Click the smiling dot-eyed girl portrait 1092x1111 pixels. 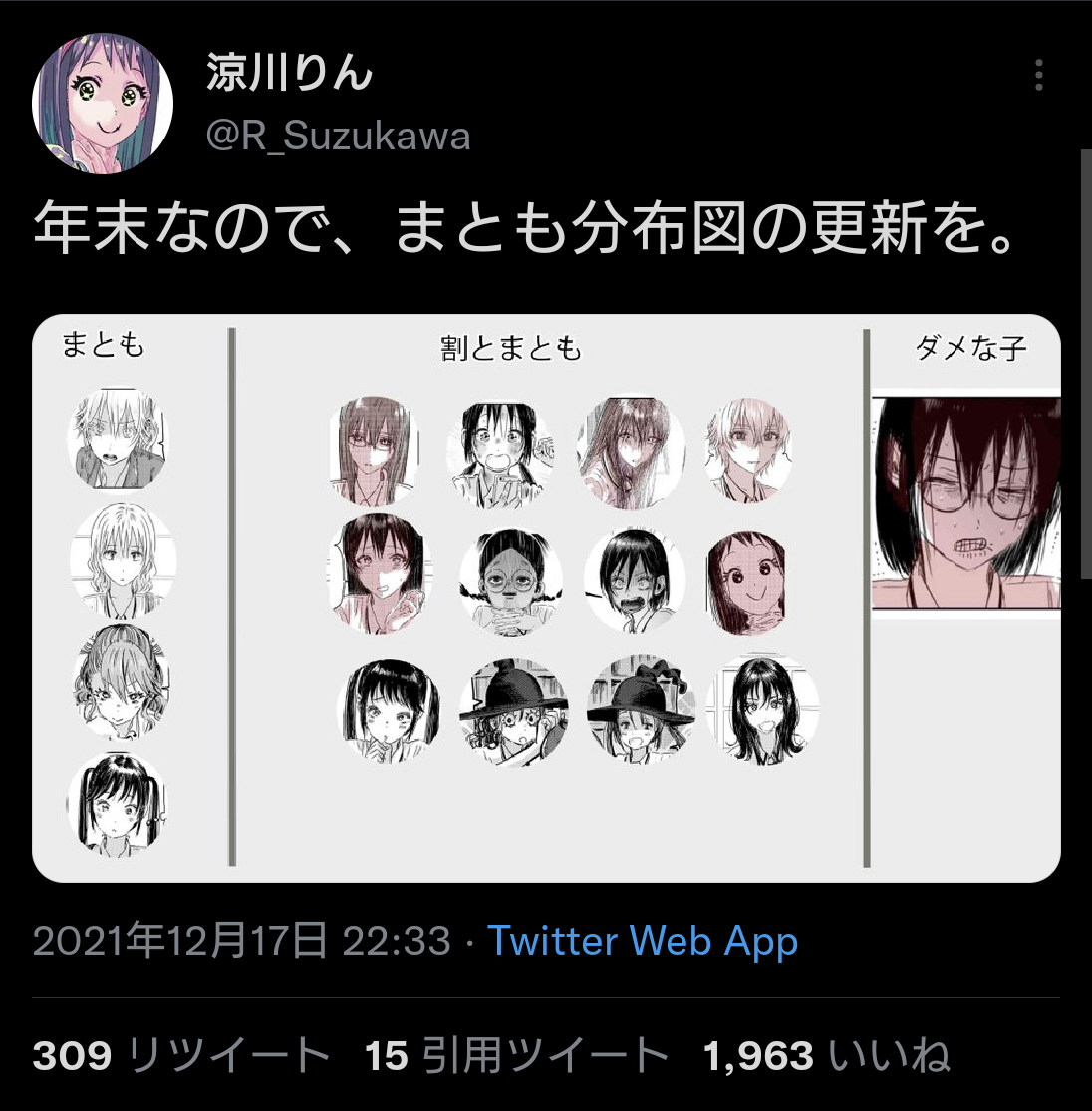[746, 582]
